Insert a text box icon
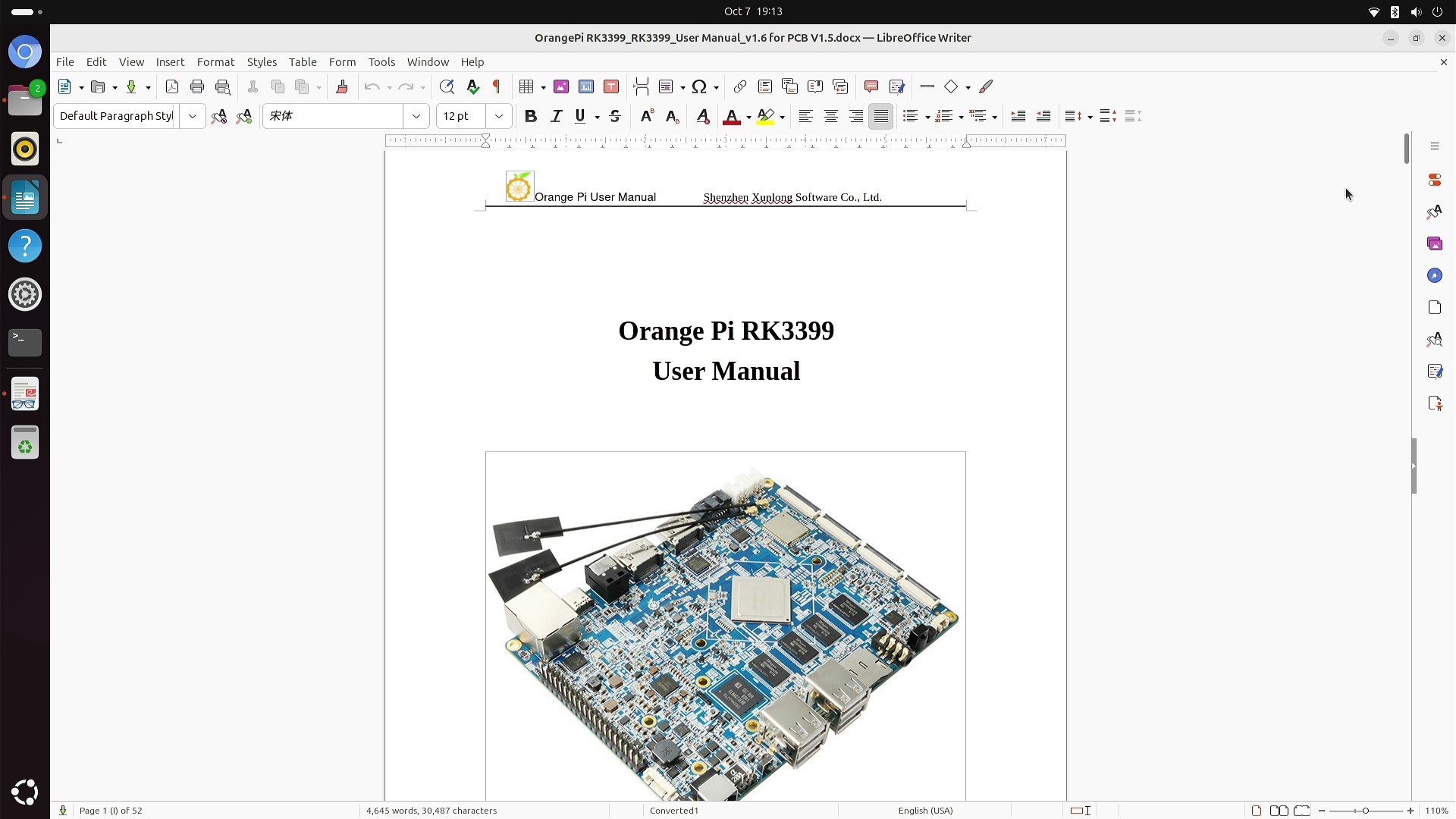The height and width of the screenshot is (819, 1456). coord(611,86)
